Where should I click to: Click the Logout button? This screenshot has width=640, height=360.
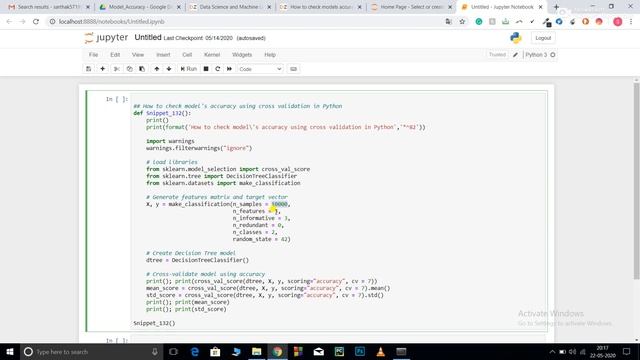pos(543,38)
